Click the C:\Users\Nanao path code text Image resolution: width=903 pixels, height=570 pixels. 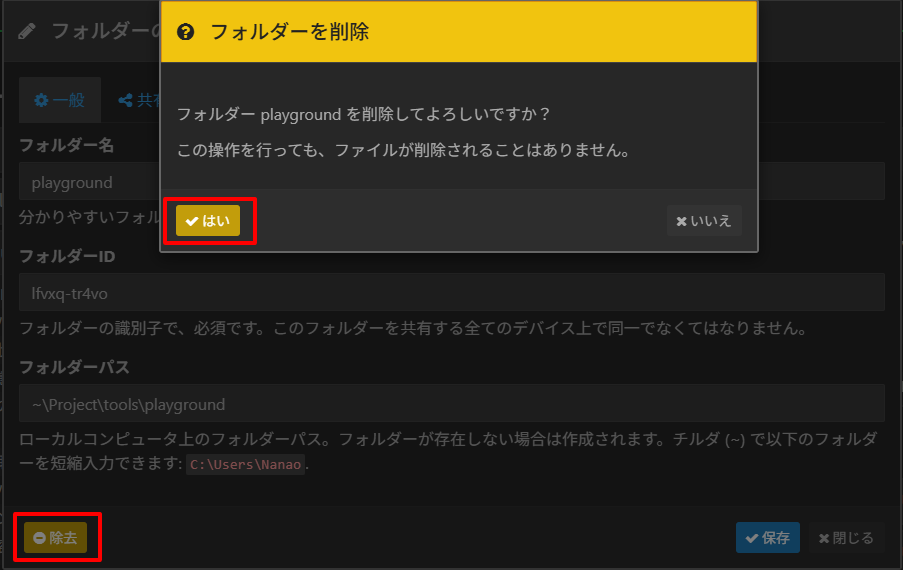click(x=245, y=465)
